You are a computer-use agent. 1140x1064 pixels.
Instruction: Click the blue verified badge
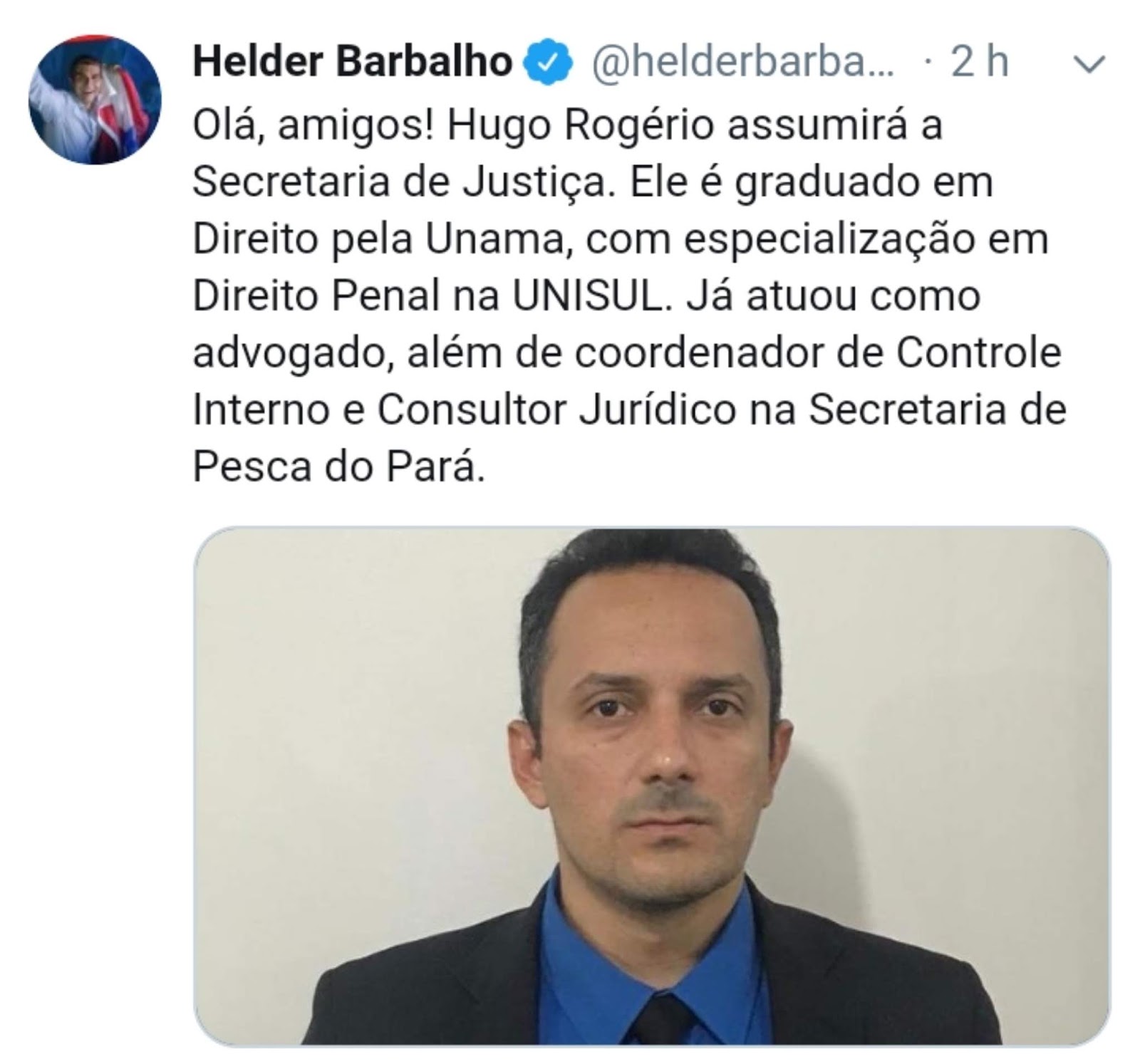[x=548, y=62]
